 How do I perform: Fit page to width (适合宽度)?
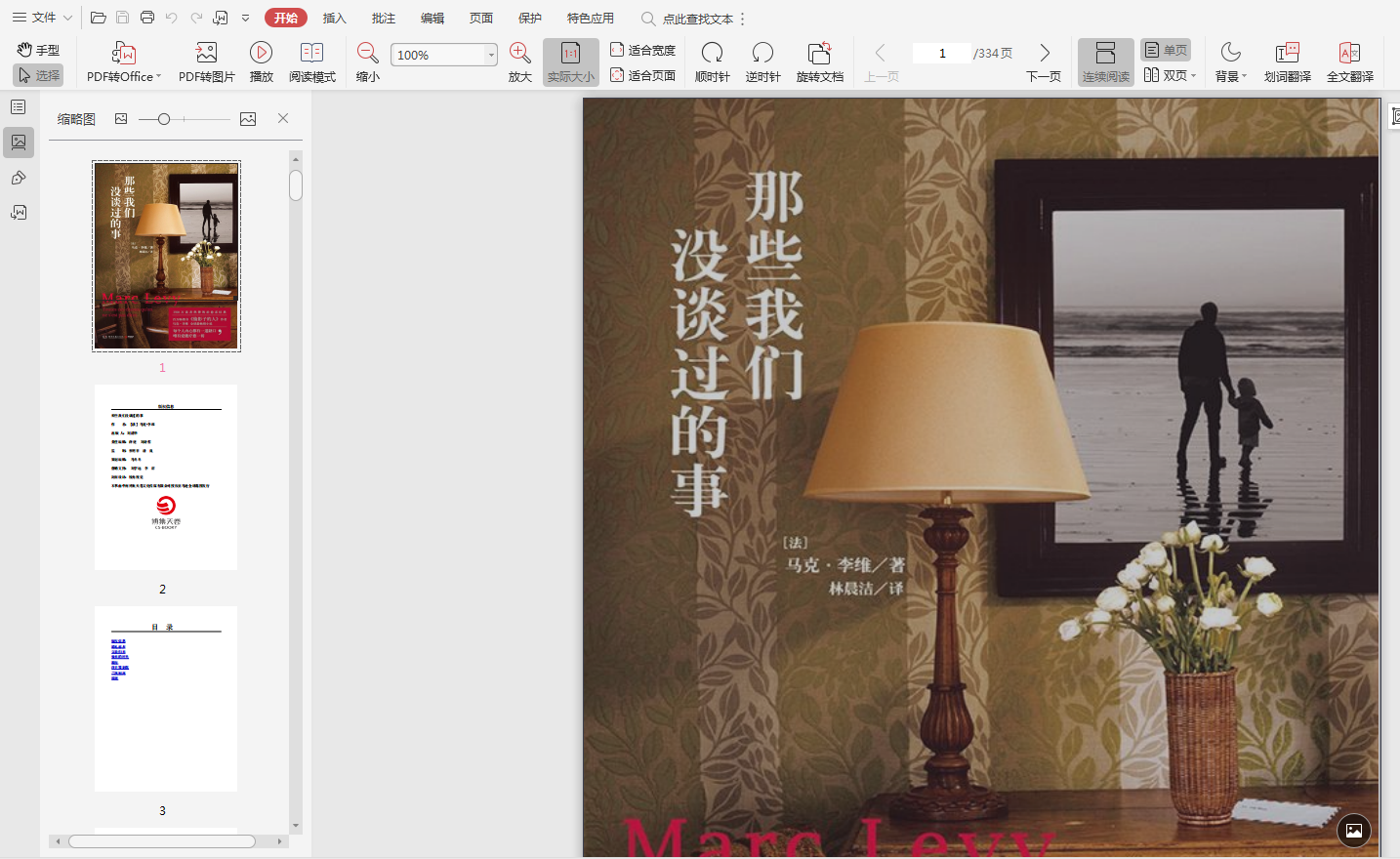pyautogui.click(x=642, y=50)
